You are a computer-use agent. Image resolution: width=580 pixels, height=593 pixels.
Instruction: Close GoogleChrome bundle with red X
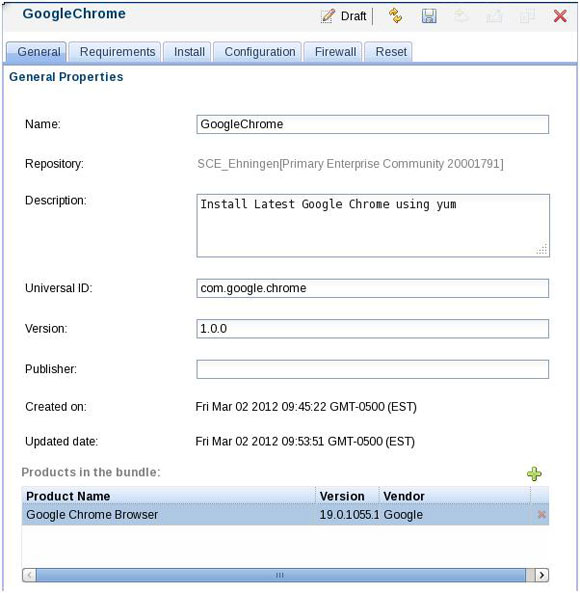click(560, 16)
